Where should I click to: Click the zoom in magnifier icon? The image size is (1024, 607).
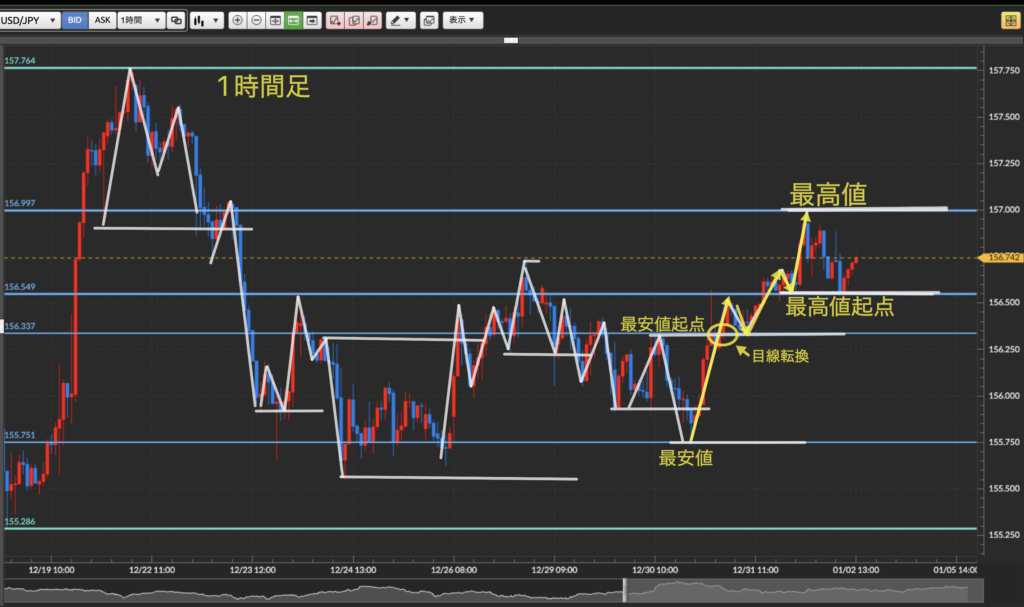click(x=237, y=20)
